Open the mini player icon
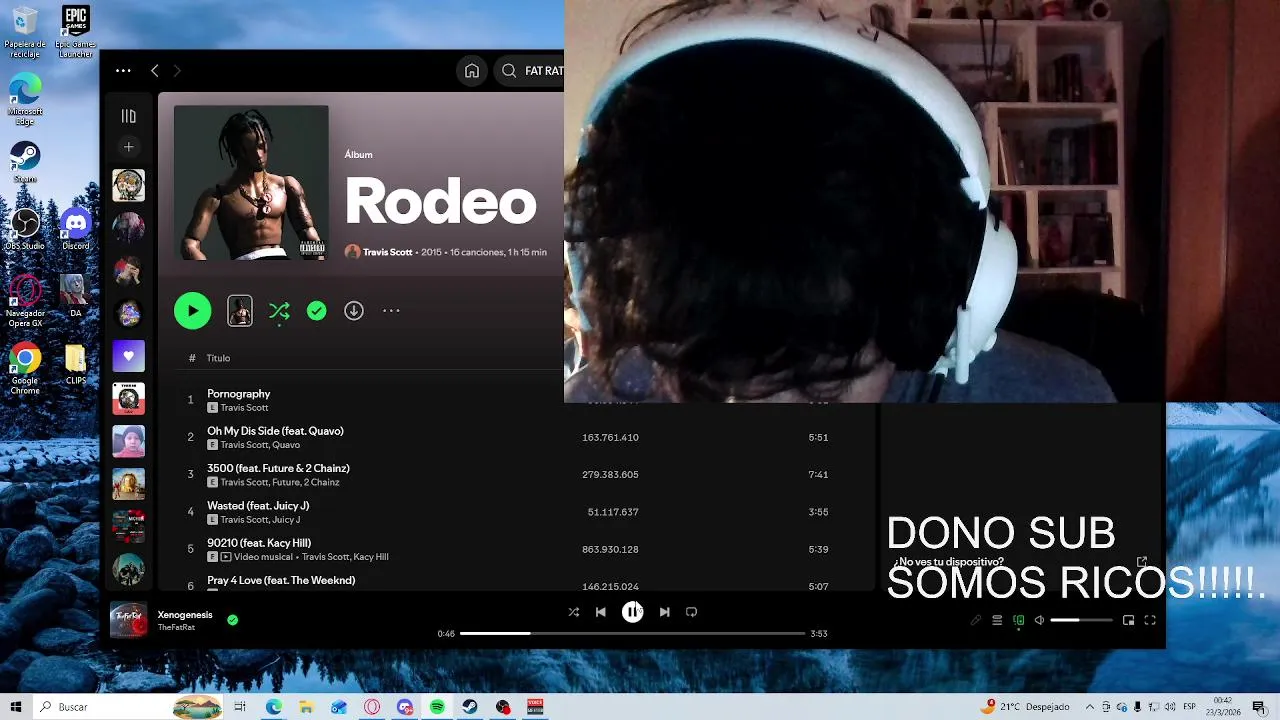The image size is (1280, 720). 1128,620
